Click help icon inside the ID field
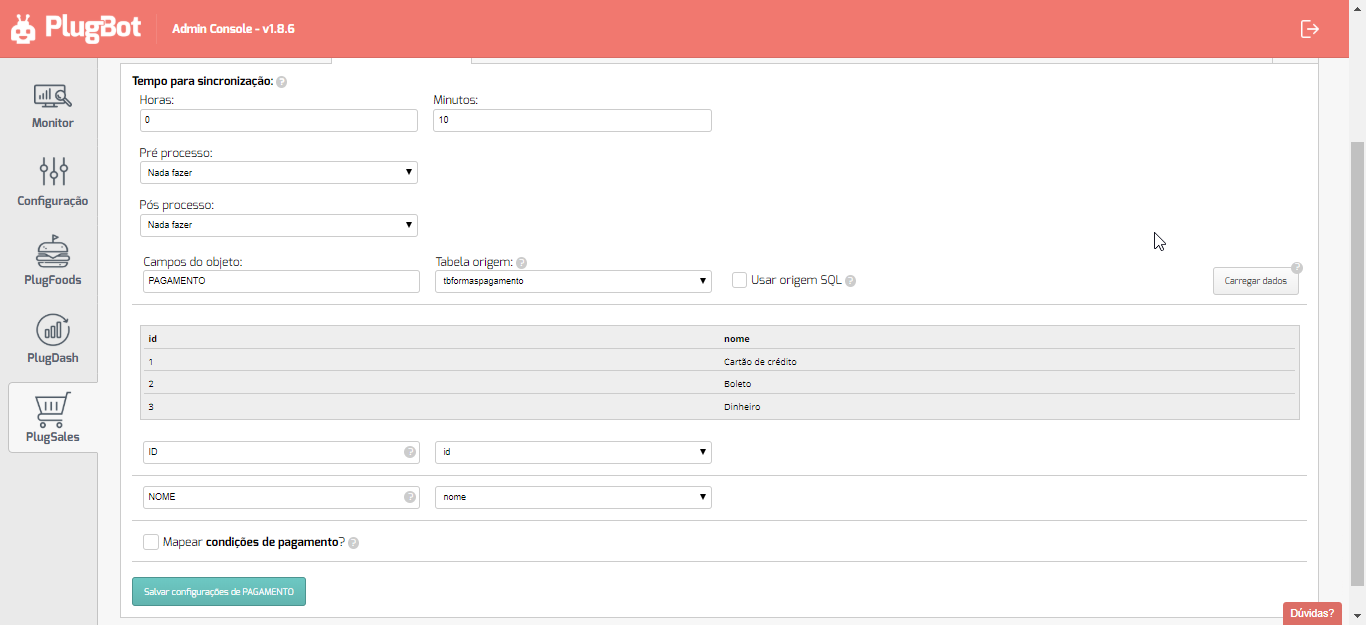 pyautogui.click(x=409, y=453)
